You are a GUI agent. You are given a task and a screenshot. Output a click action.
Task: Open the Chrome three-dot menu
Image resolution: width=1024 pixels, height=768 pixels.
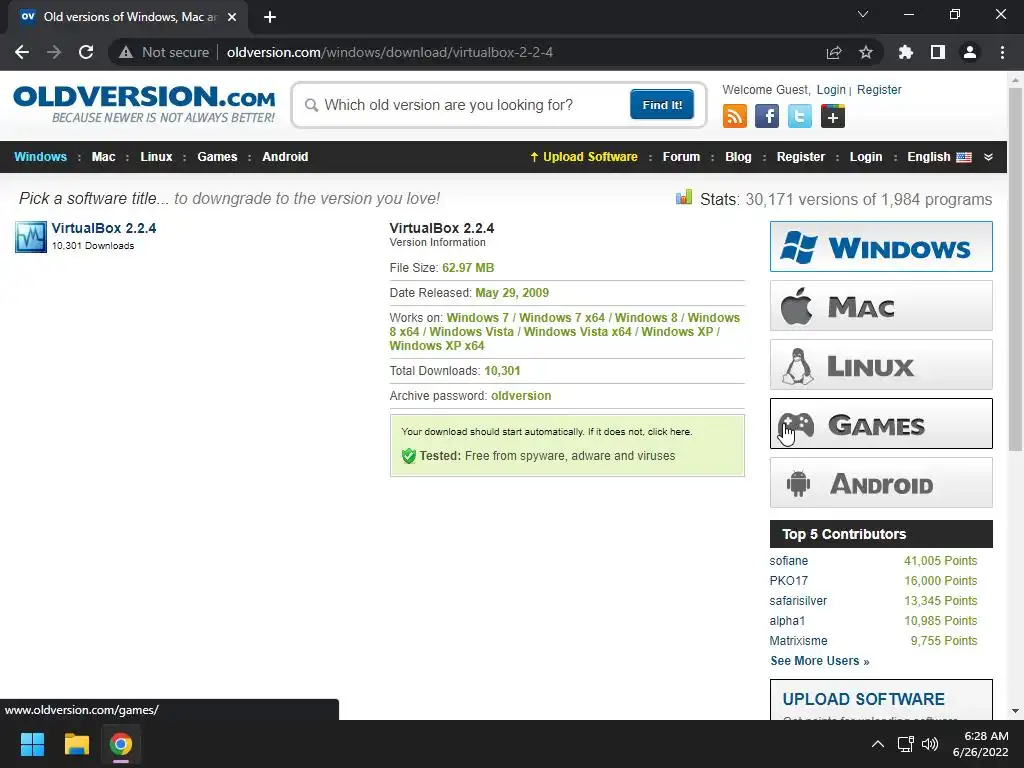pos(1002,52)
